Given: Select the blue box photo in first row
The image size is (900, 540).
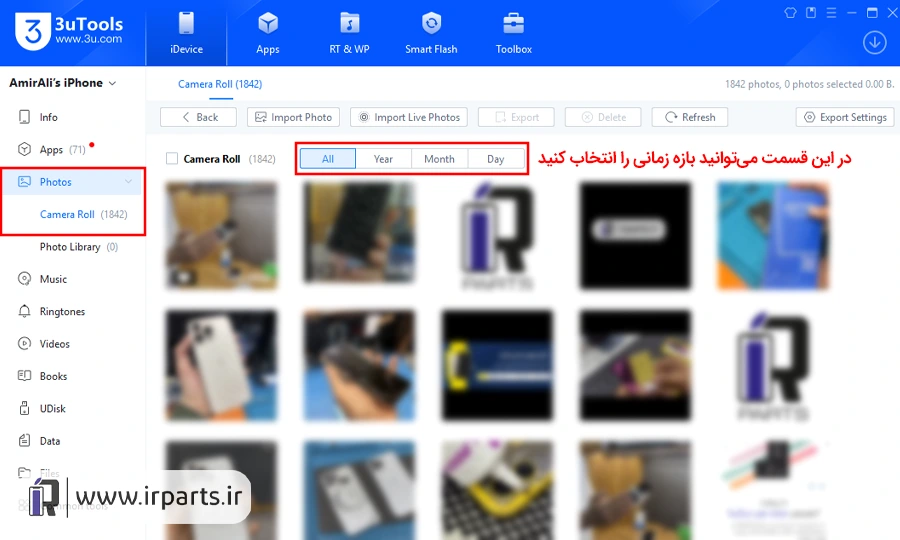Looking at the screenshot, I should coord(773,235).
